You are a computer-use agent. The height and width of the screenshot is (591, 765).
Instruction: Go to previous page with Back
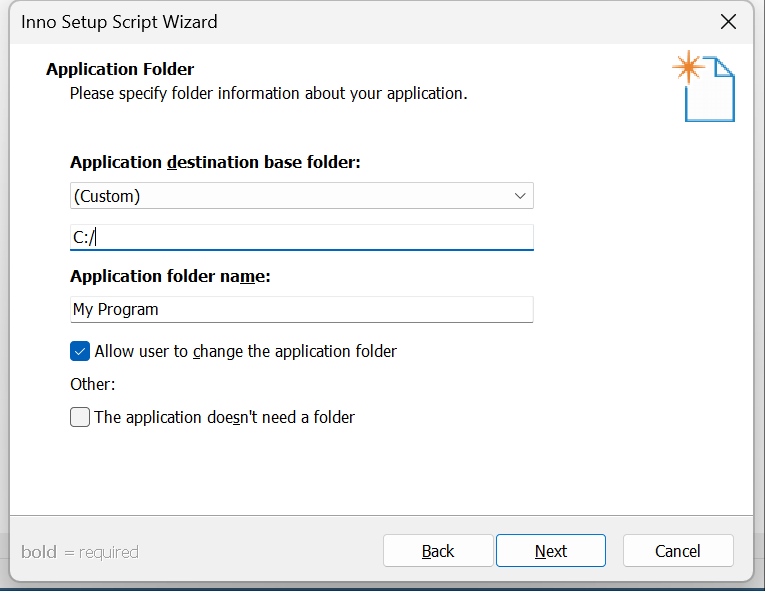[438, 550]
